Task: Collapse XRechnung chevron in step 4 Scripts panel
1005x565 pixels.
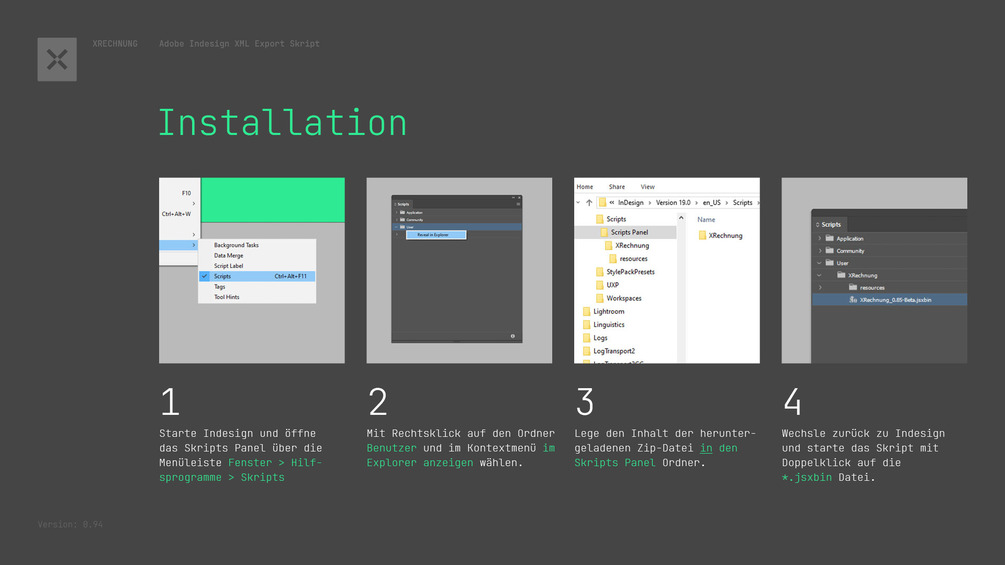Action: pyautogui.click(x=820, y=275)
